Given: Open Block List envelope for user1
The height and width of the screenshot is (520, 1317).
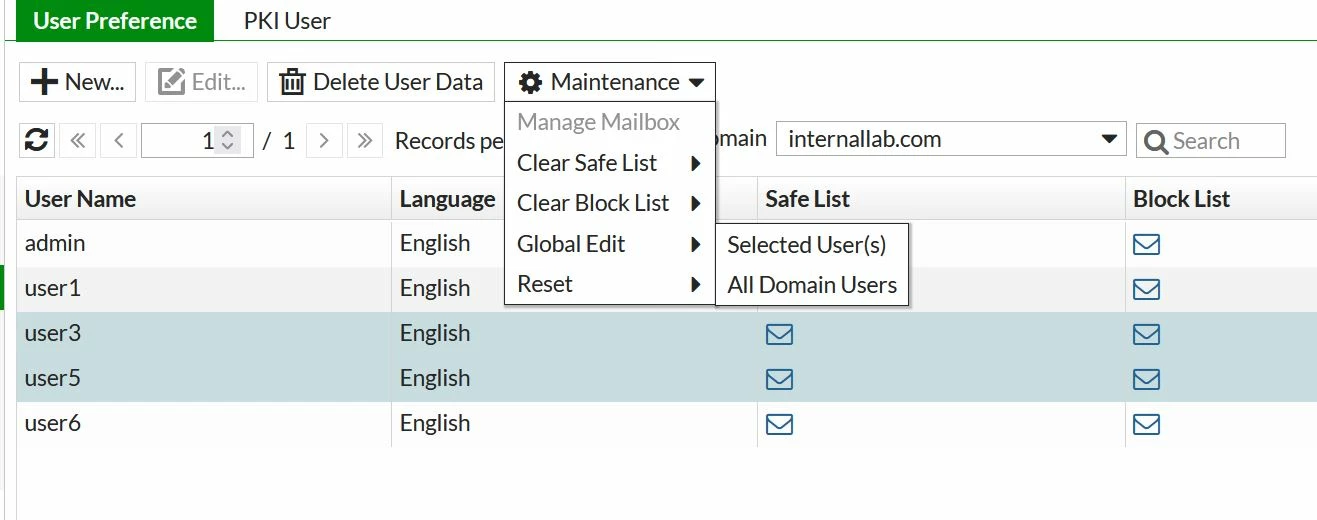Looking at the screenshot, I should pos(1146,289).
